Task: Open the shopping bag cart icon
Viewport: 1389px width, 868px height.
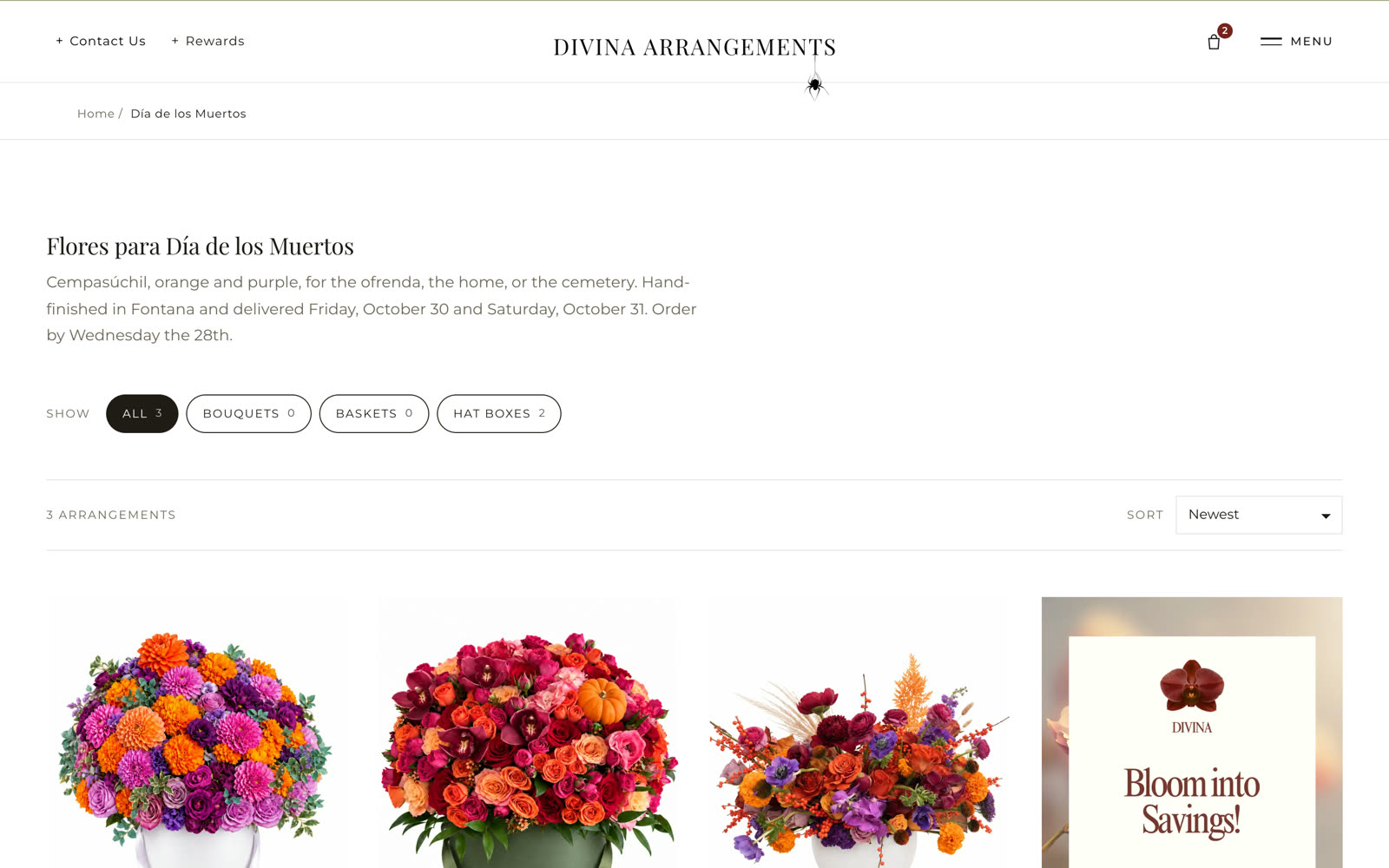Action: coord(1214,42)
